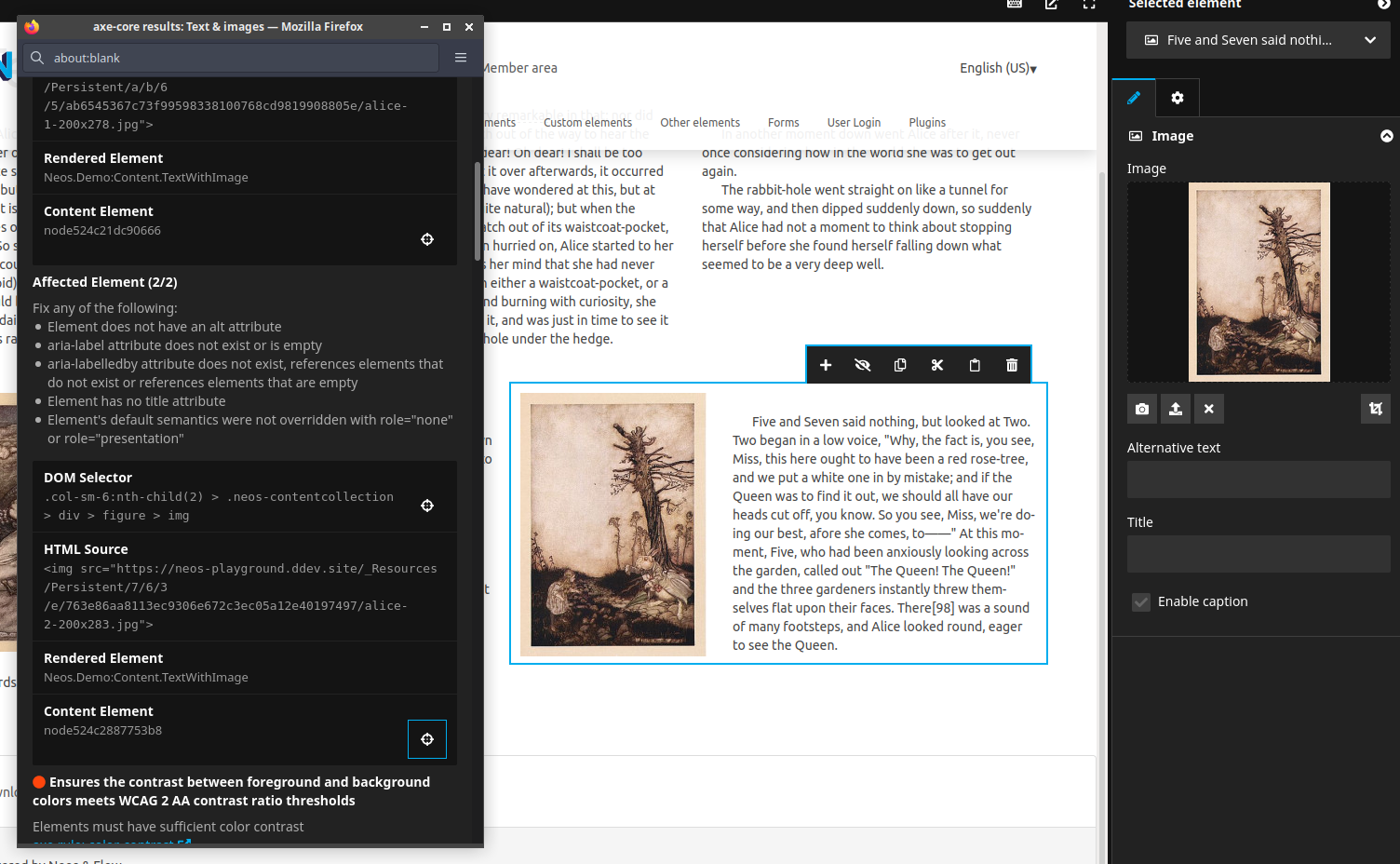Image resolution: width=1400 pixels, height=864 pixels.
Task: Open media browser with the camera icon
Action: click(1142, 409)
